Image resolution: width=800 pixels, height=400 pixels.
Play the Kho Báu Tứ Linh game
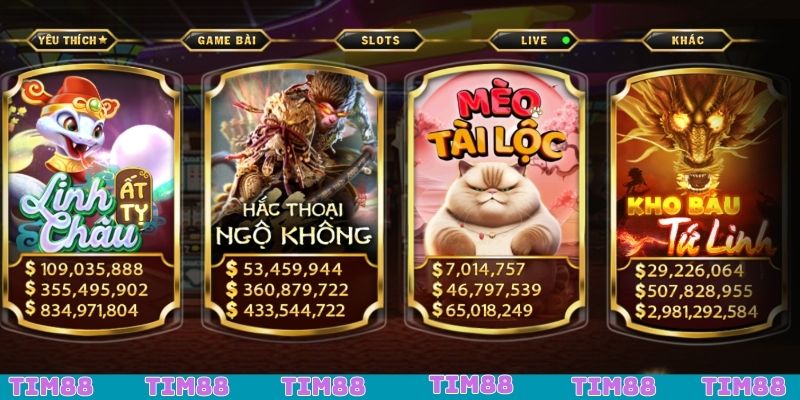tap(698, 198)
